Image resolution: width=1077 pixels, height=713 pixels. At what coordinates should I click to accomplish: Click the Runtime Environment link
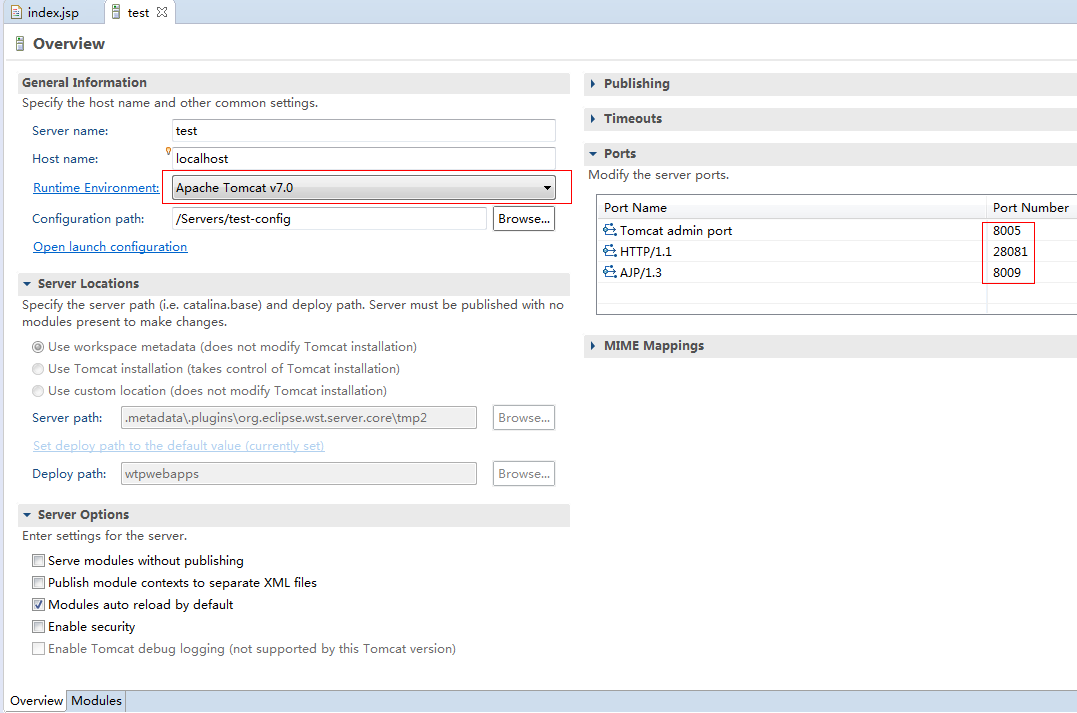click(95, 188)
